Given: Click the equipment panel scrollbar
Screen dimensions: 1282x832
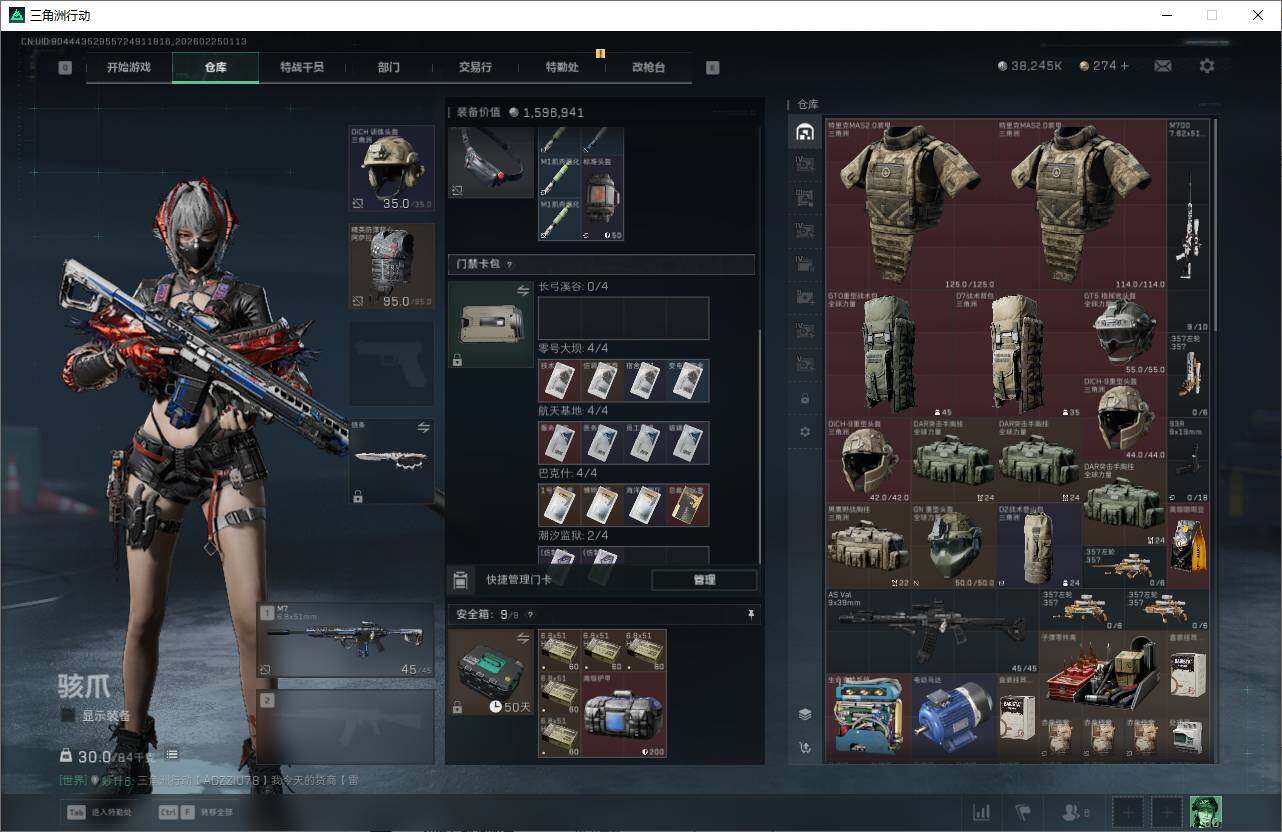Looking at the screenshot, I should [x=760, y=445].
